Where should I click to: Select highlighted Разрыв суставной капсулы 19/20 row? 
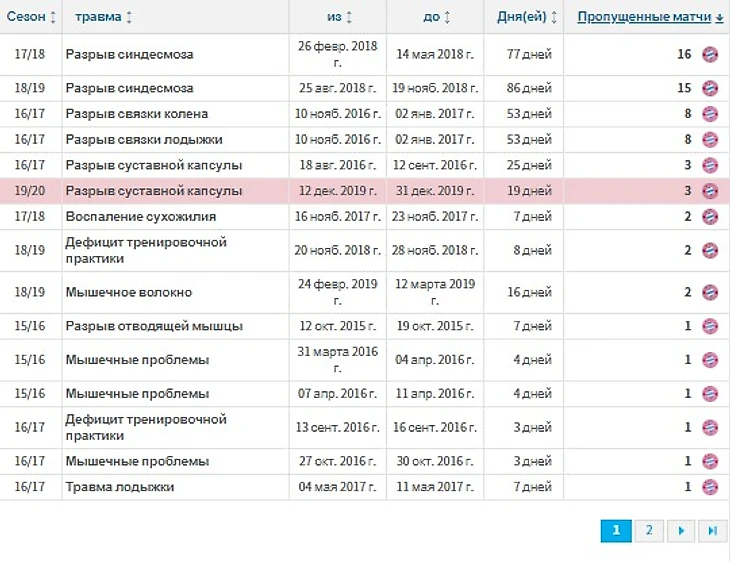tap(154, 191)
